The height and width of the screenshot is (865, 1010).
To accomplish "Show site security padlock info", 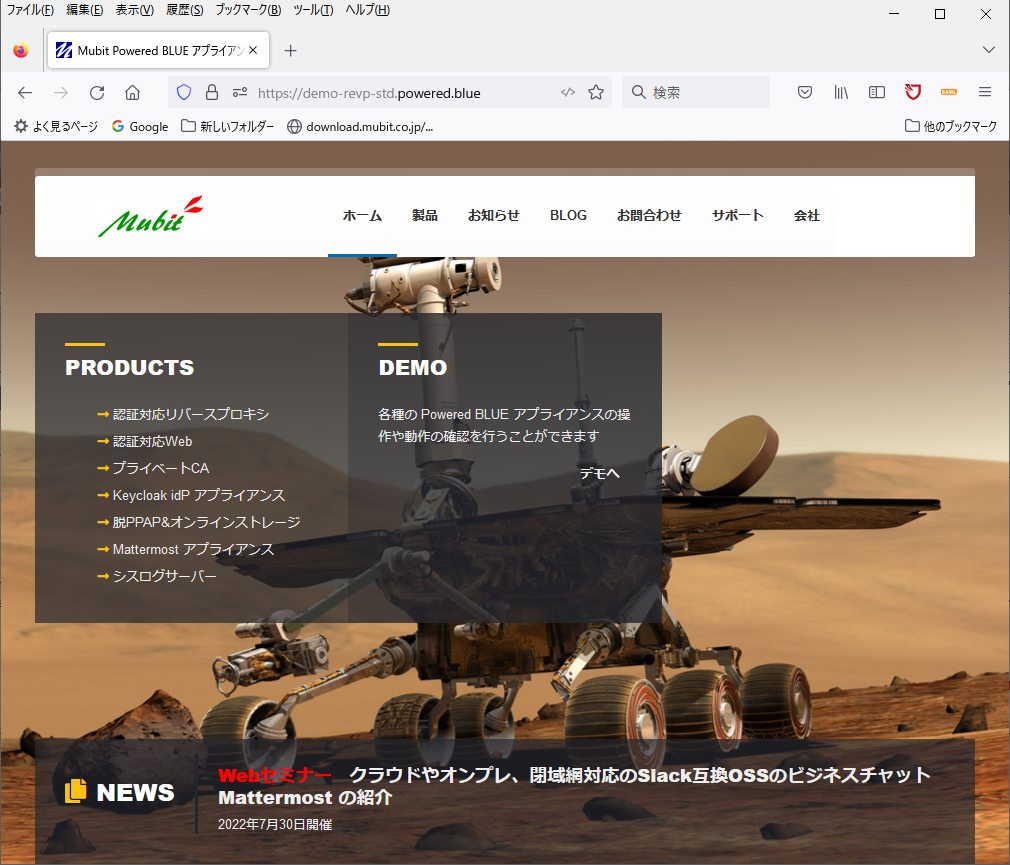I will coord(211,93).
